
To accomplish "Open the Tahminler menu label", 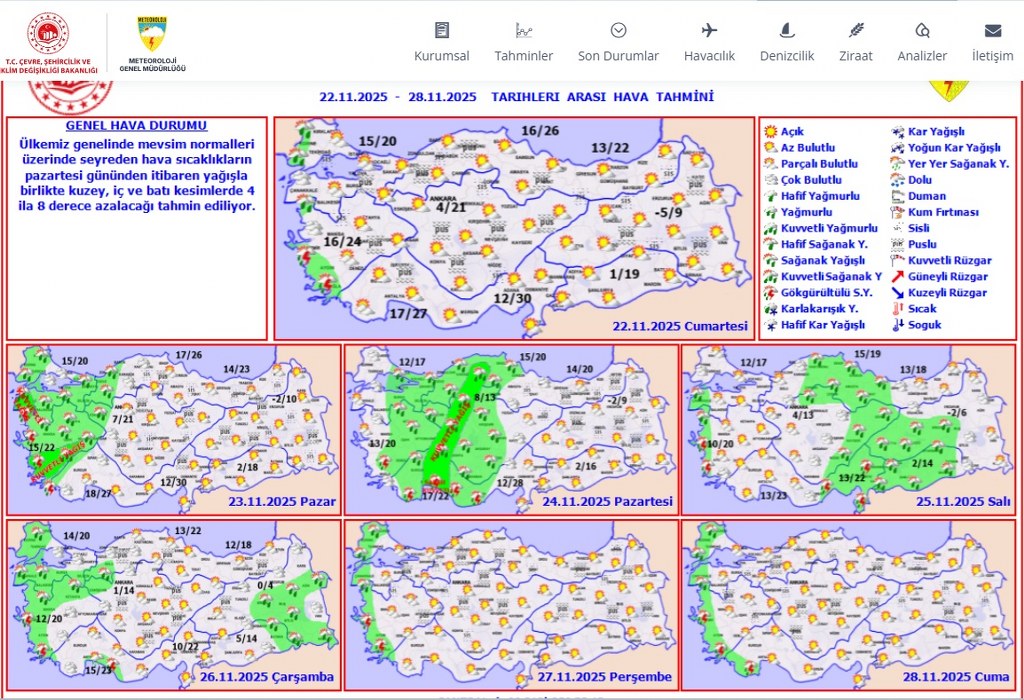I will (x=523, y=56).
